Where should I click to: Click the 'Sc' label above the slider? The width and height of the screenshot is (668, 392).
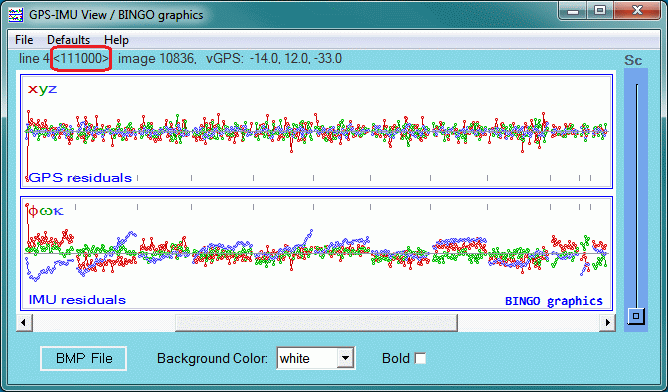(633, 61)
